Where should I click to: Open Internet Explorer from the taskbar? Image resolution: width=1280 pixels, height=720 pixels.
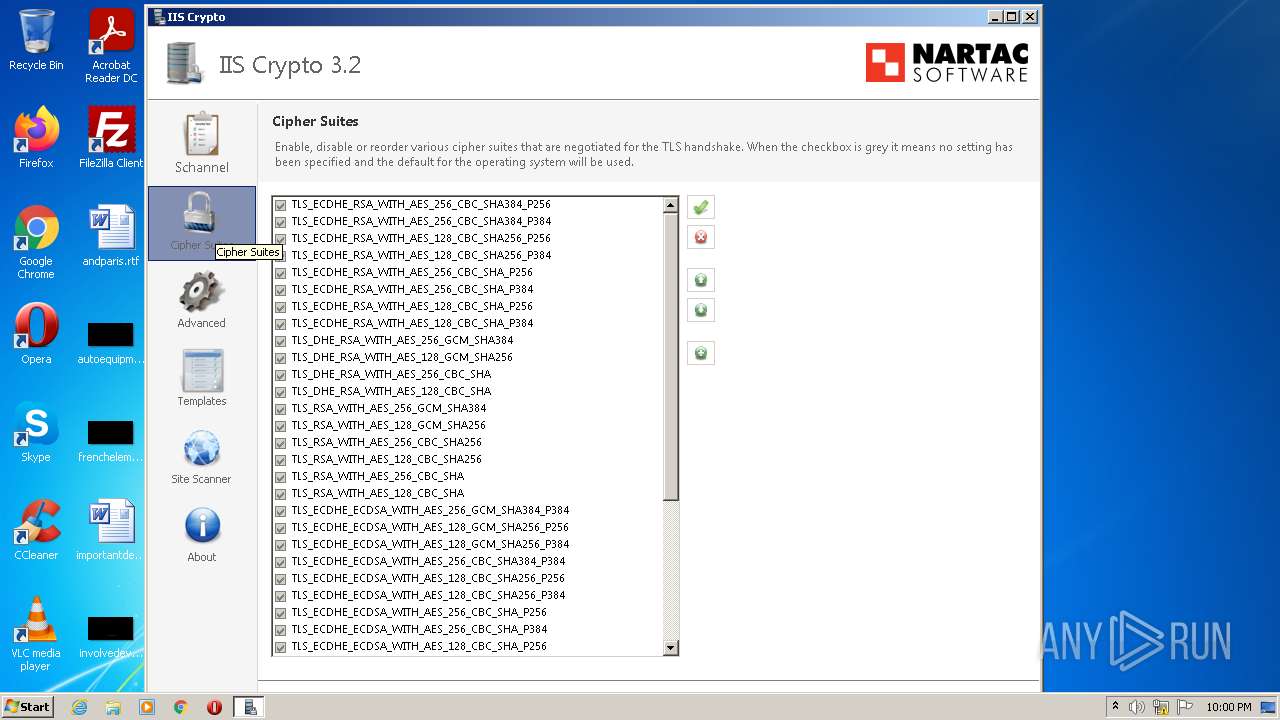click(x=79, y=707)
